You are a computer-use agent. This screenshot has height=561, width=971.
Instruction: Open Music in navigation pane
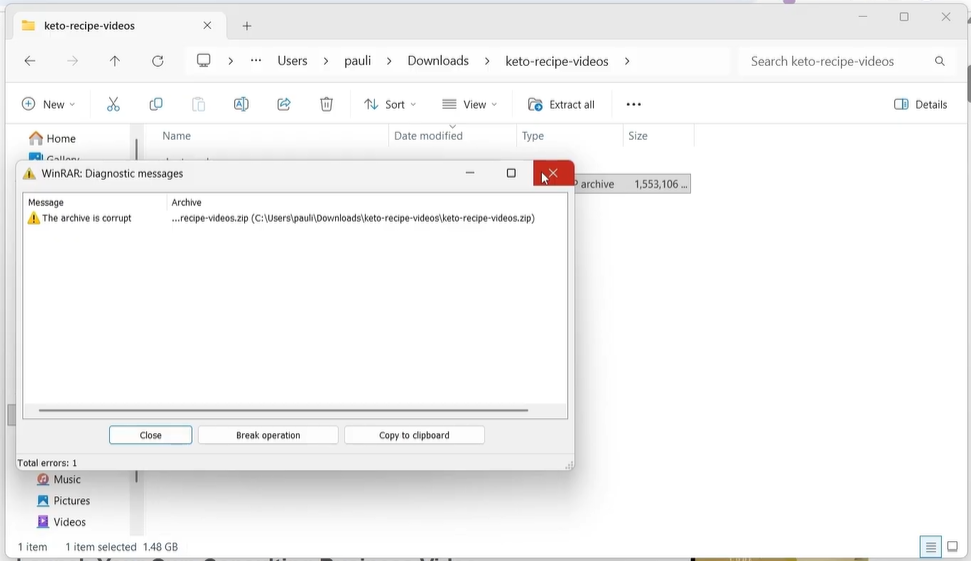[59, 479]
